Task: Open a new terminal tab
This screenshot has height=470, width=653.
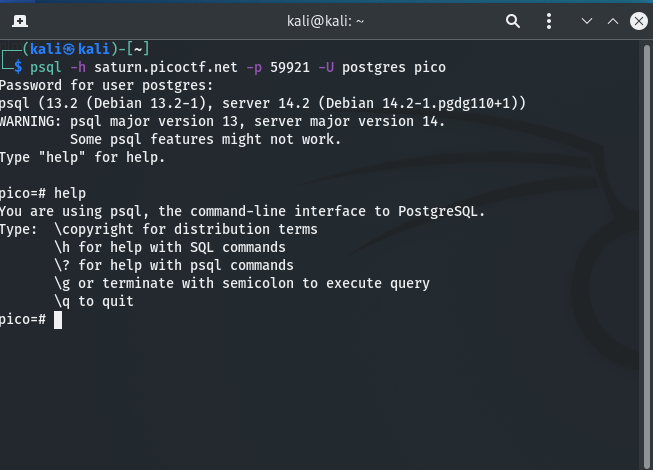Action: (20, 20)
